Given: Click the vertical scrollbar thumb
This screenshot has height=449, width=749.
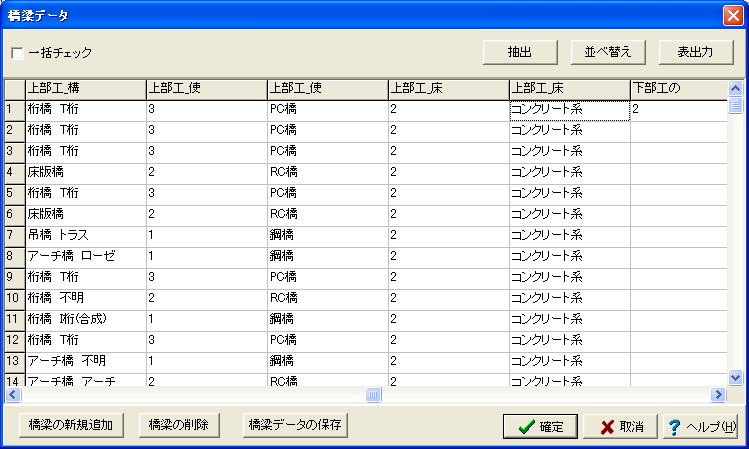Looking at the screenshot, I should 735,105.
